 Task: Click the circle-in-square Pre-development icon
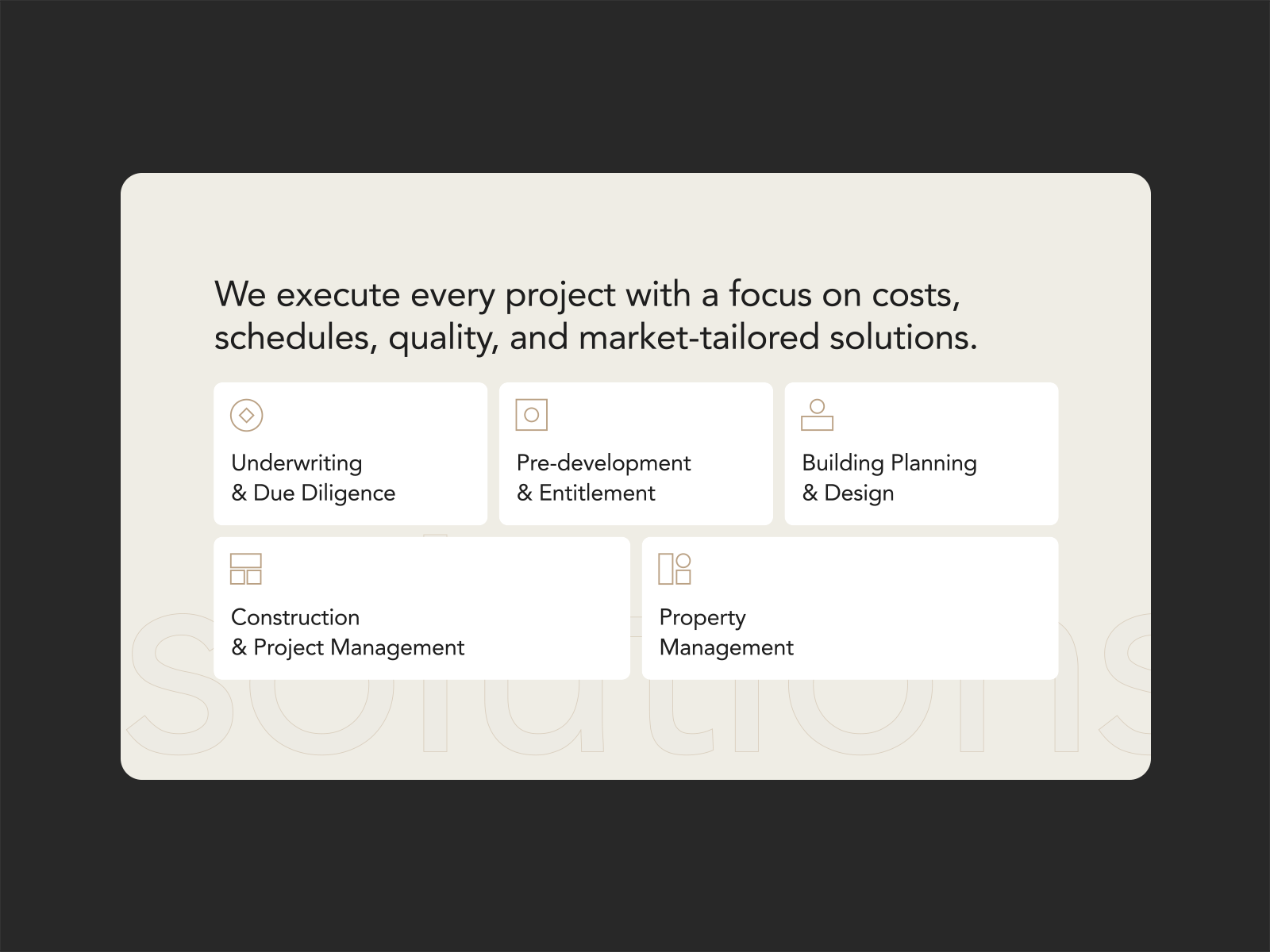point(531,415)
